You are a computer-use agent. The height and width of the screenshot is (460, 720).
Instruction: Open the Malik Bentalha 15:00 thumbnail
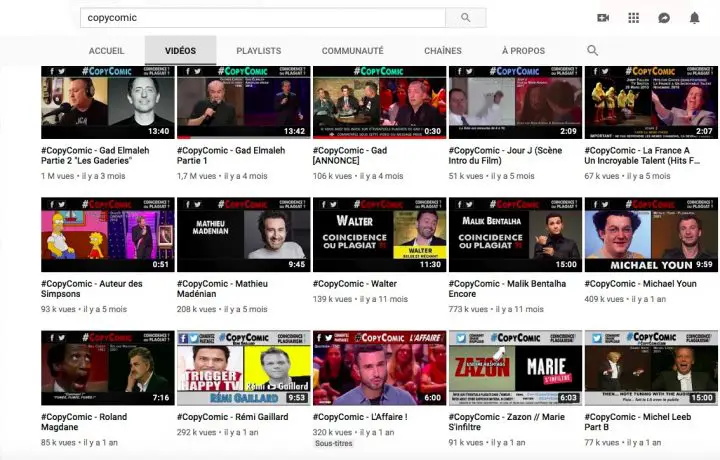[516, 235]
